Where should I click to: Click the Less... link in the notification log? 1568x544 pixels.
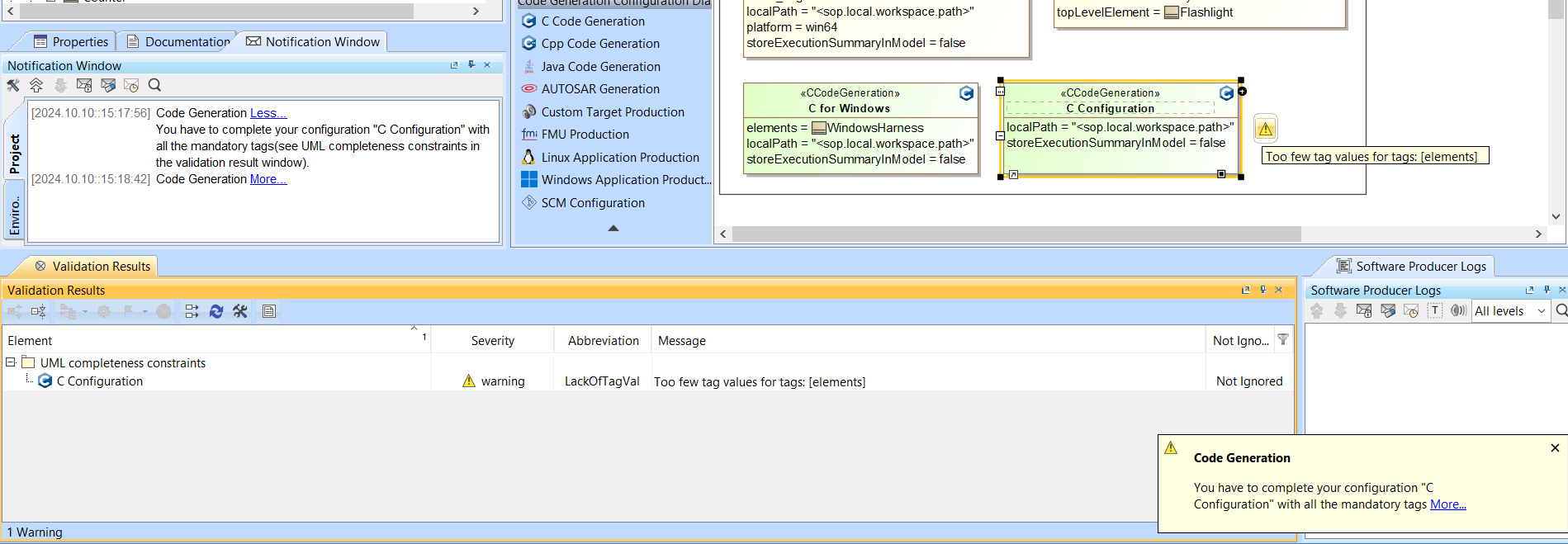point(268,113)
